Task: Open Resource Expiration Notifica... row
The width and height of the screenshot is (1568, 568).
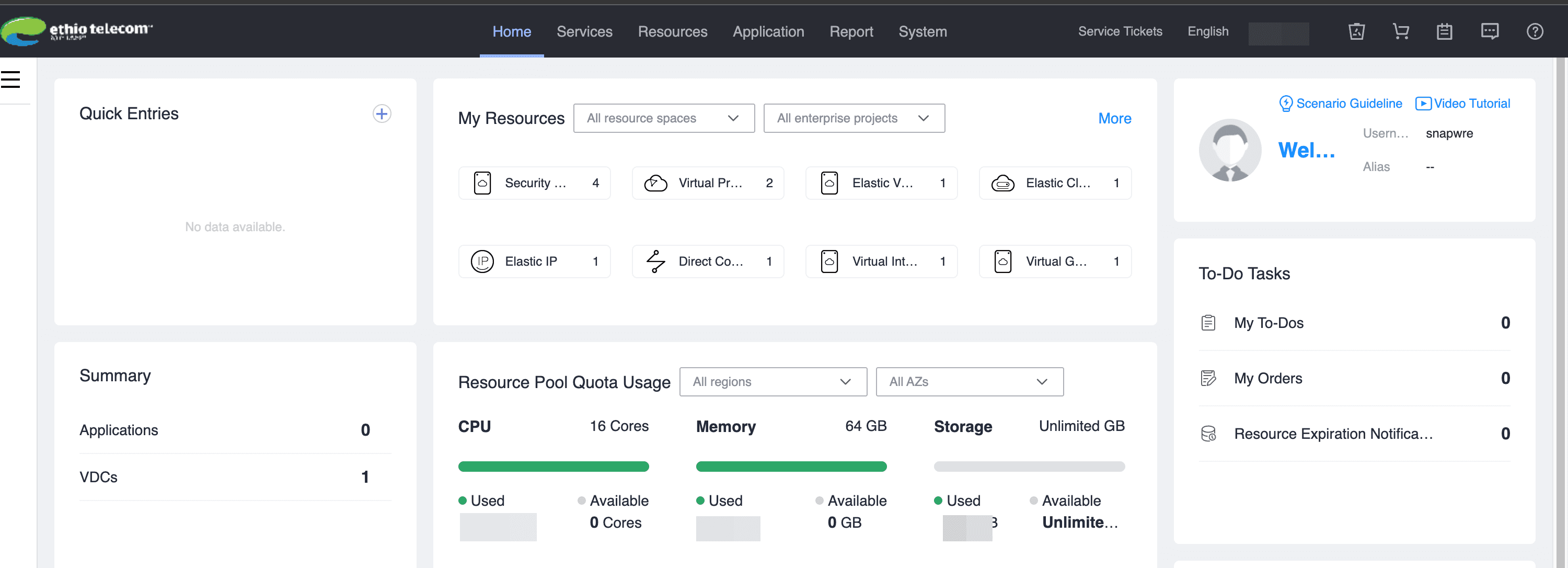Action: pos(1354,434)
